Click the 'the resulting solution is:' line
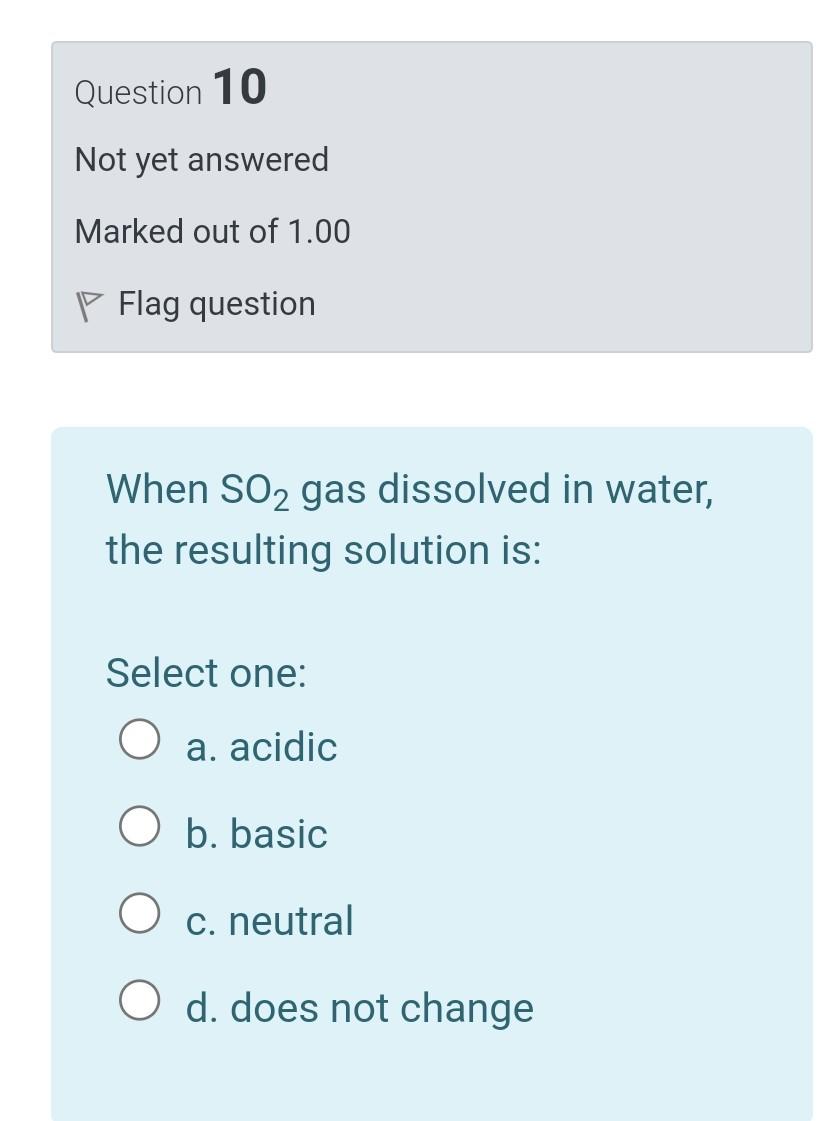The width and height of the screenshot is (821, 1121). 324,551
